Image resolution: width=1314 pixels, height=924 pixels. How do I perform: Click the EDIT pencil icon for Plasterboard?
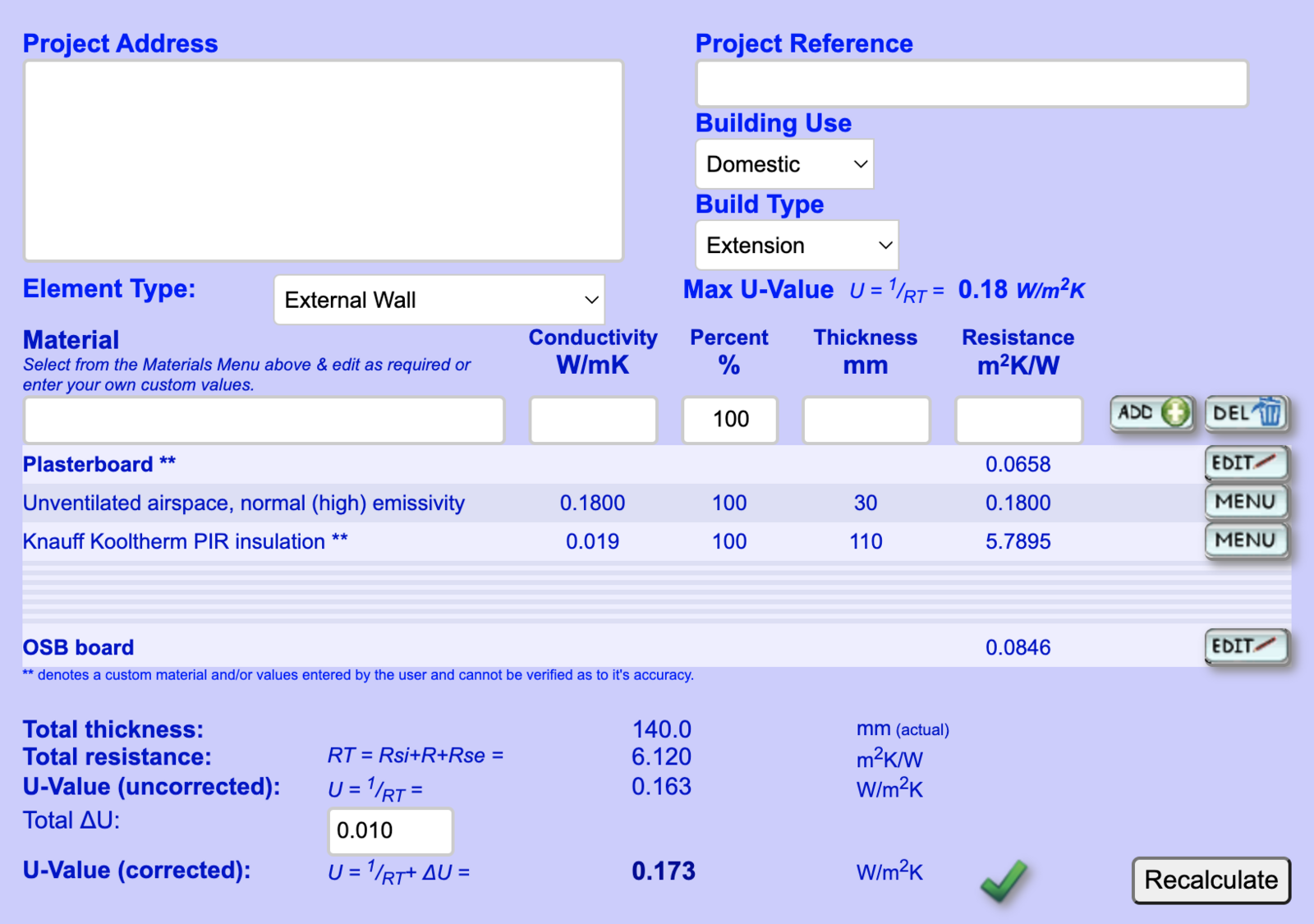1245,463
